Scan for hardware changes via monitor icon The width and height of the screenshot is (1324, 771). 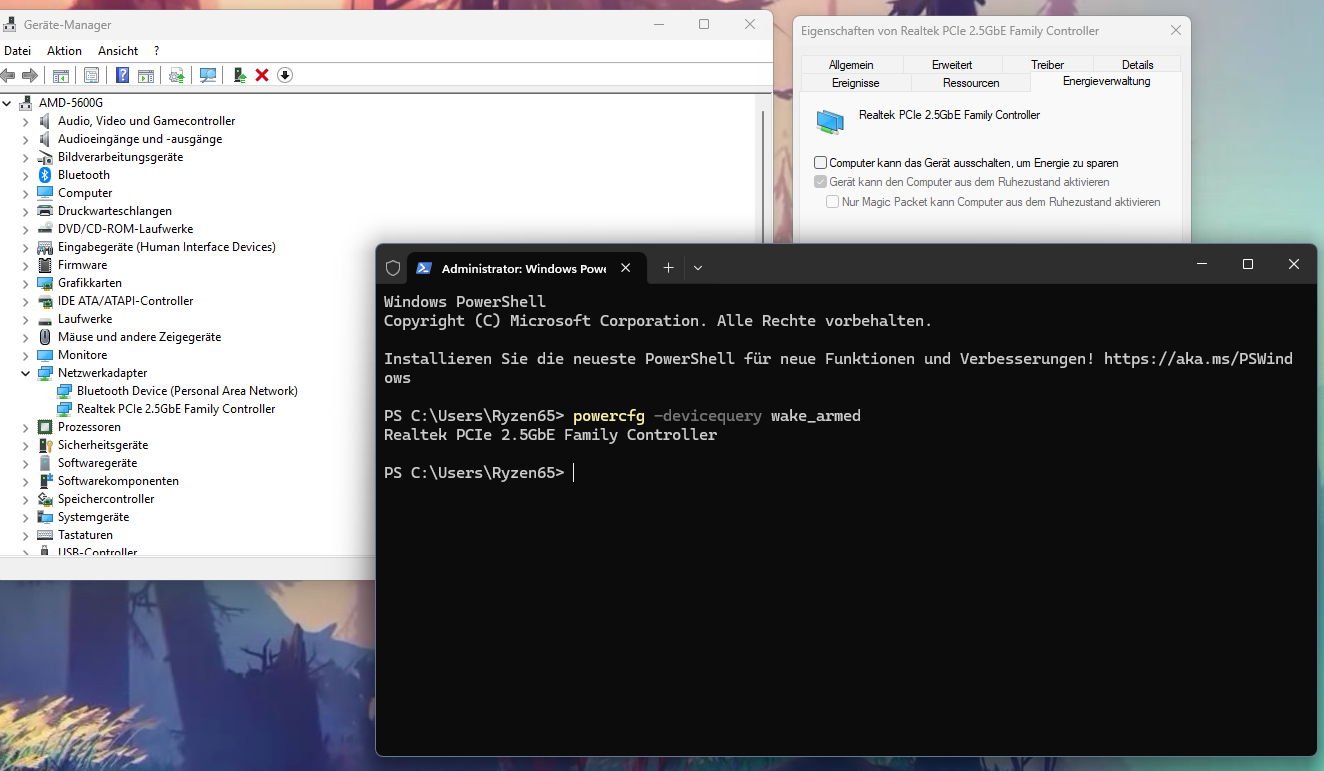coord(208,75)
